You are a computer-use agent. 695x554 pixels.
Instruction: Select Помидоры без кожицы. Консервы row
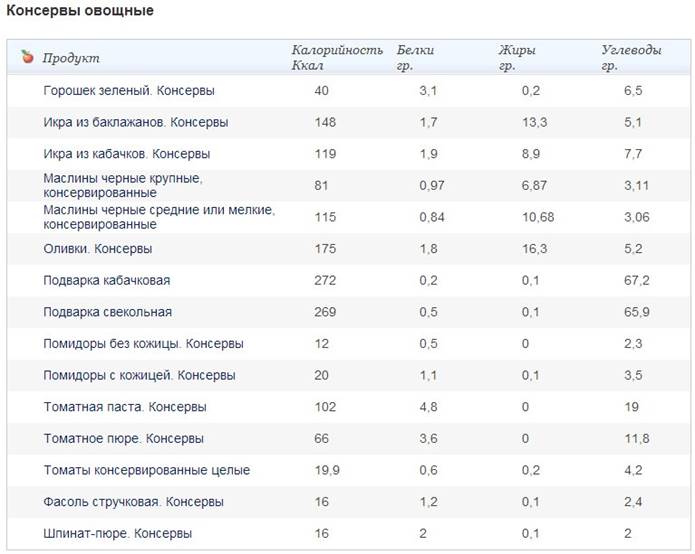coord(143,344)
